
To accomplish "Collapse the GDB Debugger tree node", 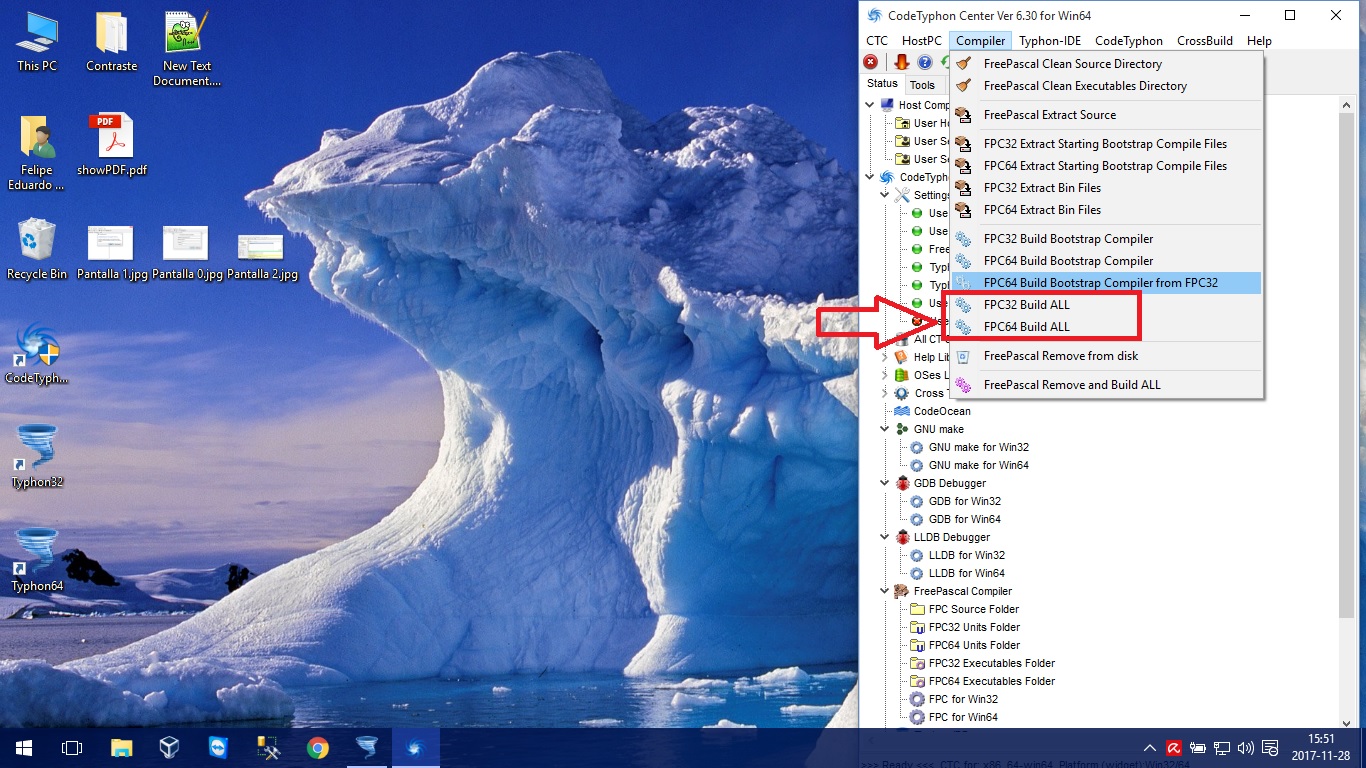I will [x=885, y=483].
